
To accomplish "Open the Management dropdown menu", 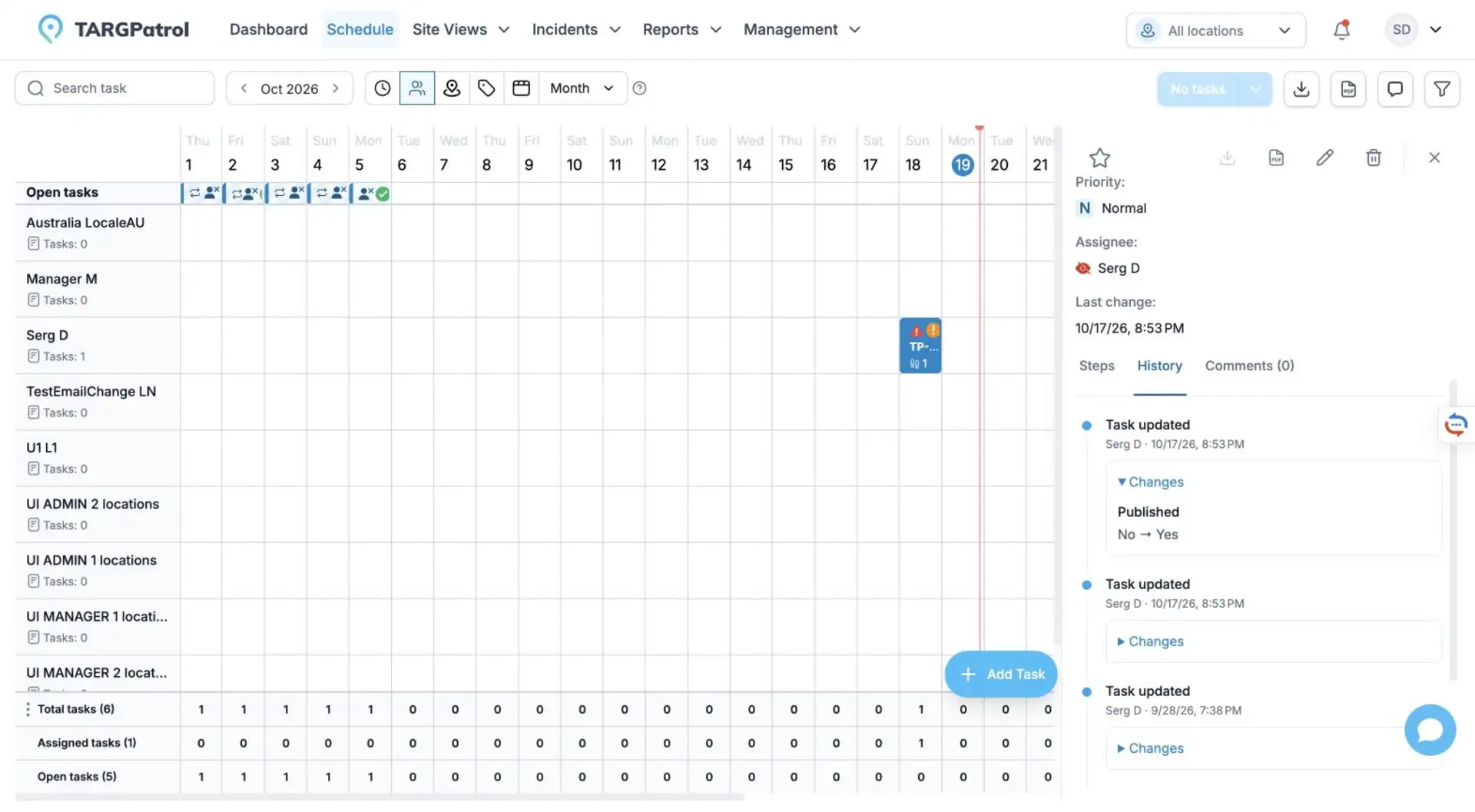I will [x=802, y=29].
